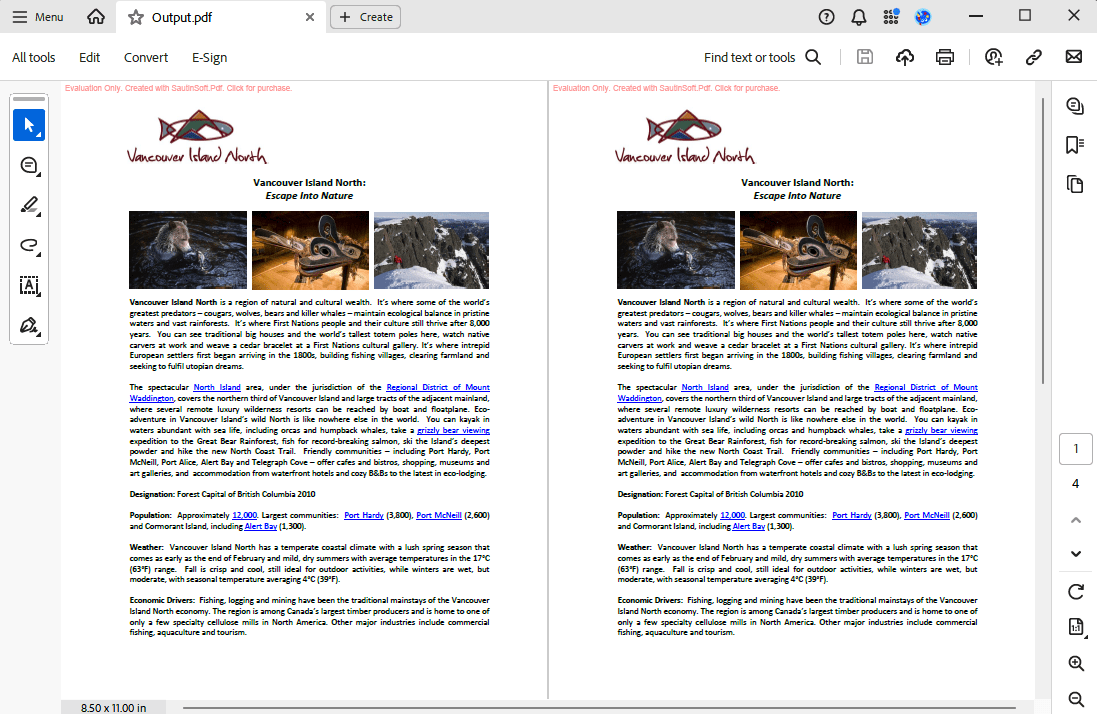
Task: Click the Rotate page icon
Action: coord(1075,590)
